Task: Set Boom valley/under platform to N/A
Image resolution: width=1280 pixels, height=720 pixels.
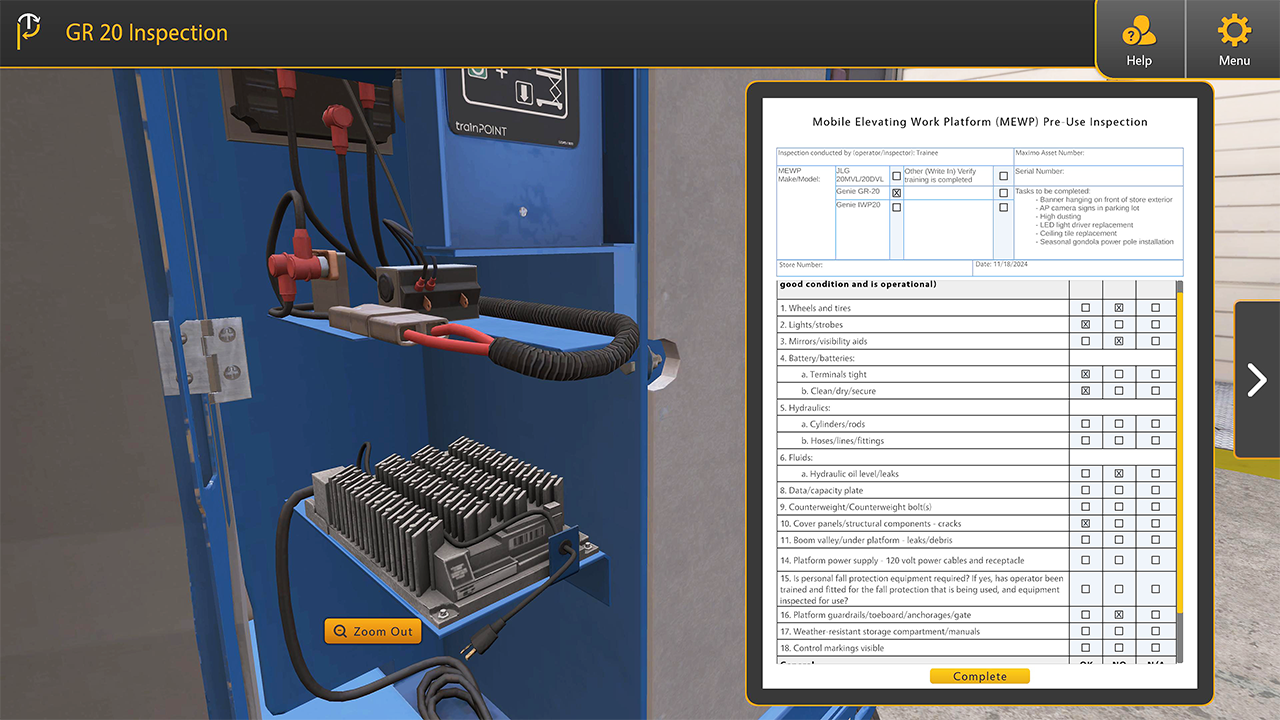Action: pos(1155,540)
